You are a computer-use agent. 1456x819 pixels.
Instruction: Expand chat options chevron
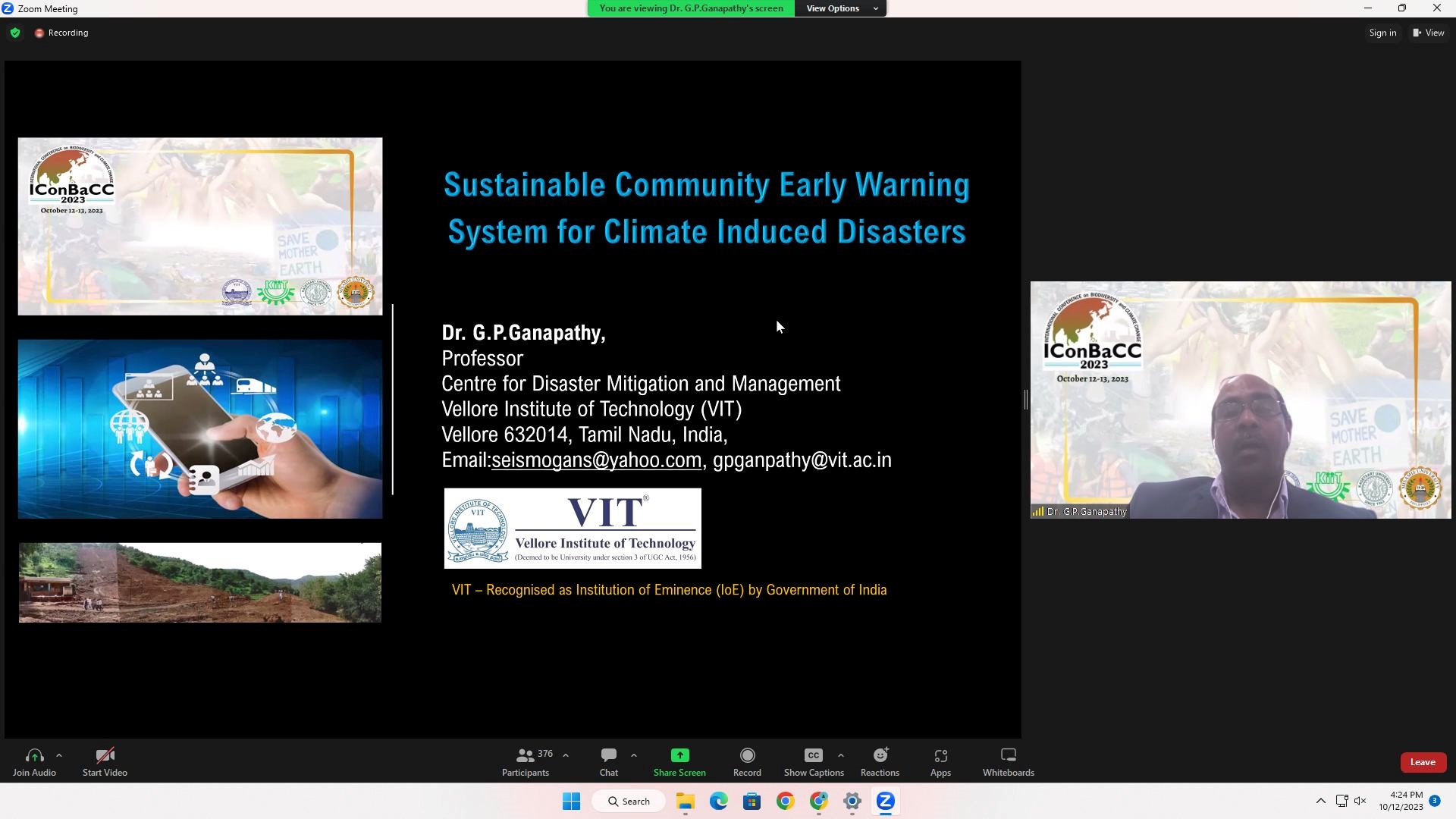coord(634,755)
